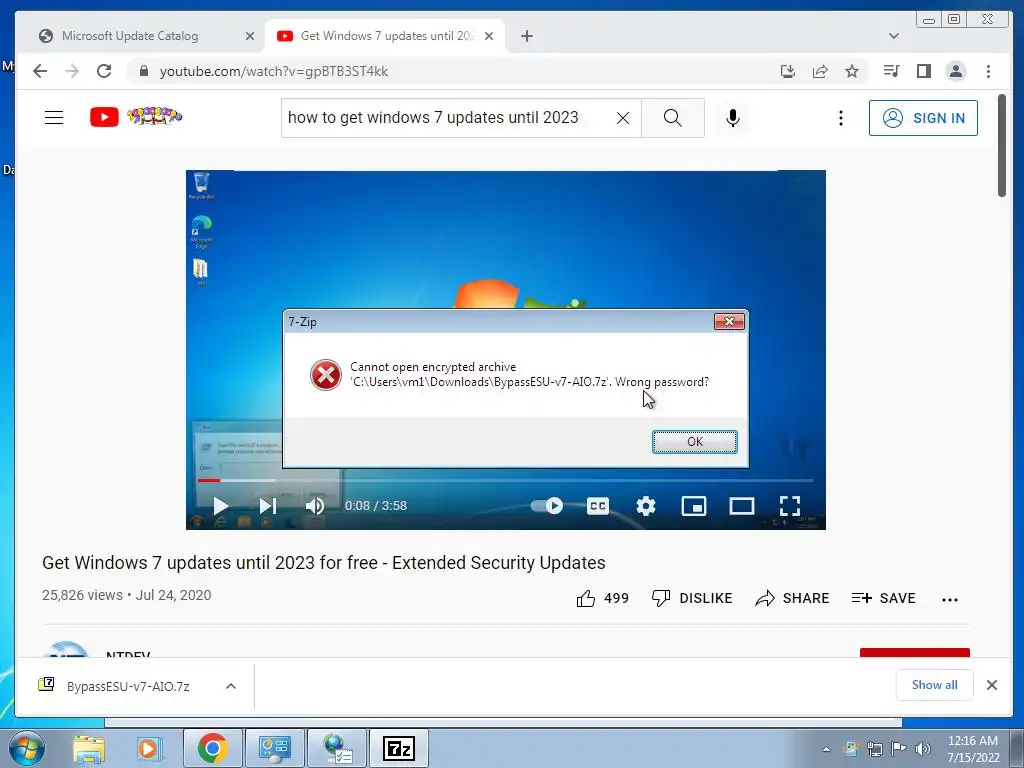Install app via address bar download icon
Image resolution: width=1024 pixels, height=768 pixels.
pyautogui.click(x=788, y=71)
